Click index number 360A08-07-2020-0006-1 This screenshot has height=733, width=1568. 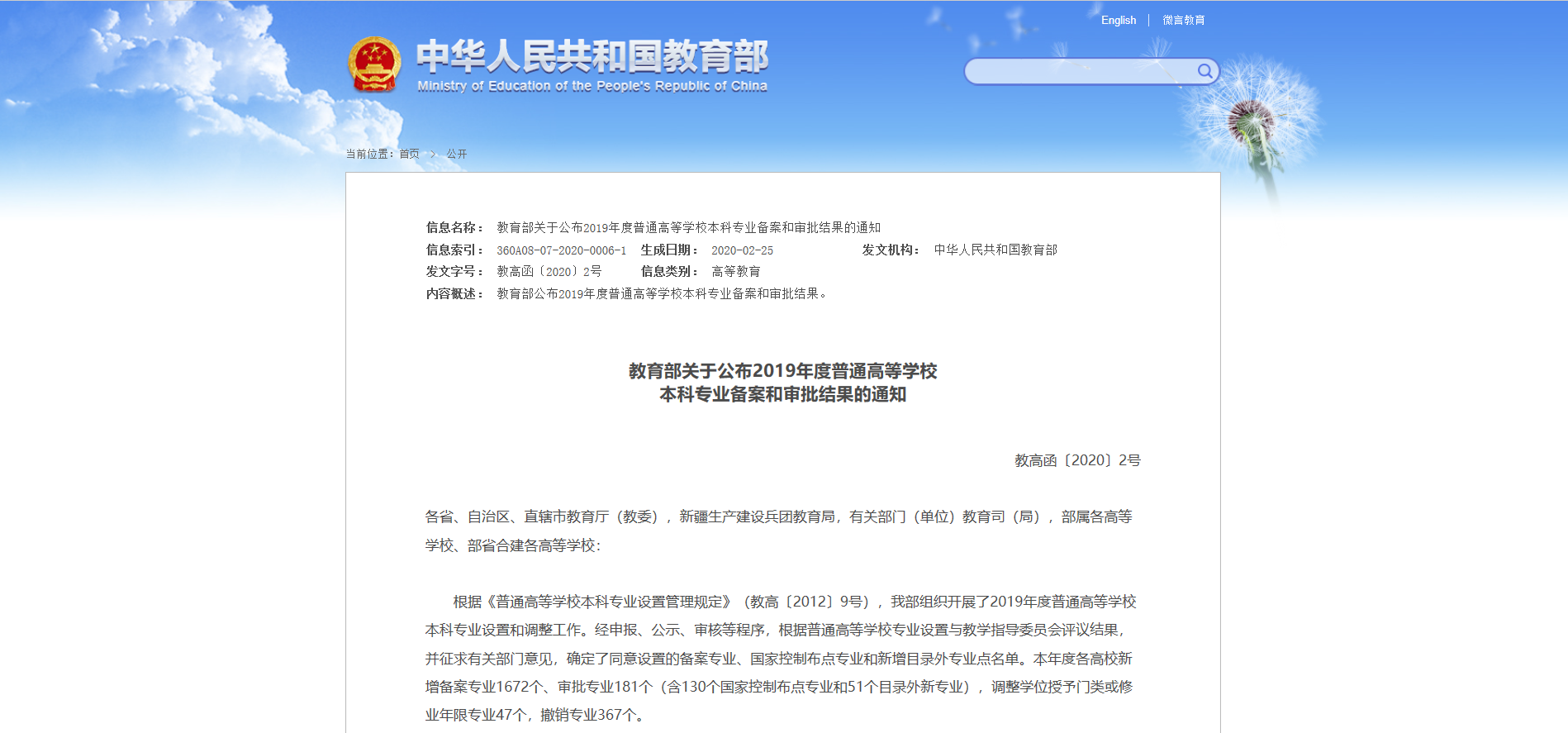point(562,250)
